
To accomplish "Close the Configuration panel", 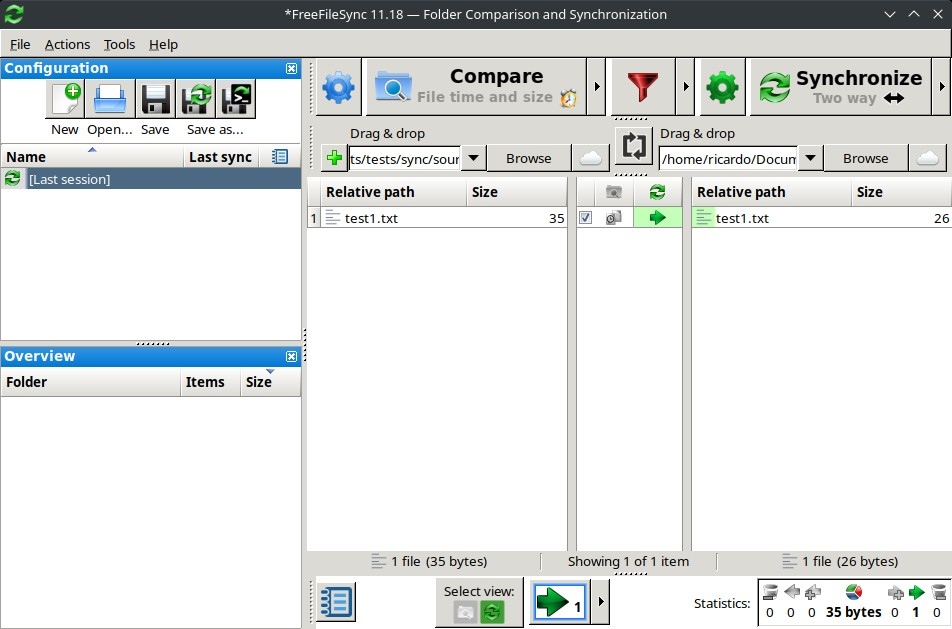I will (291, 69).
